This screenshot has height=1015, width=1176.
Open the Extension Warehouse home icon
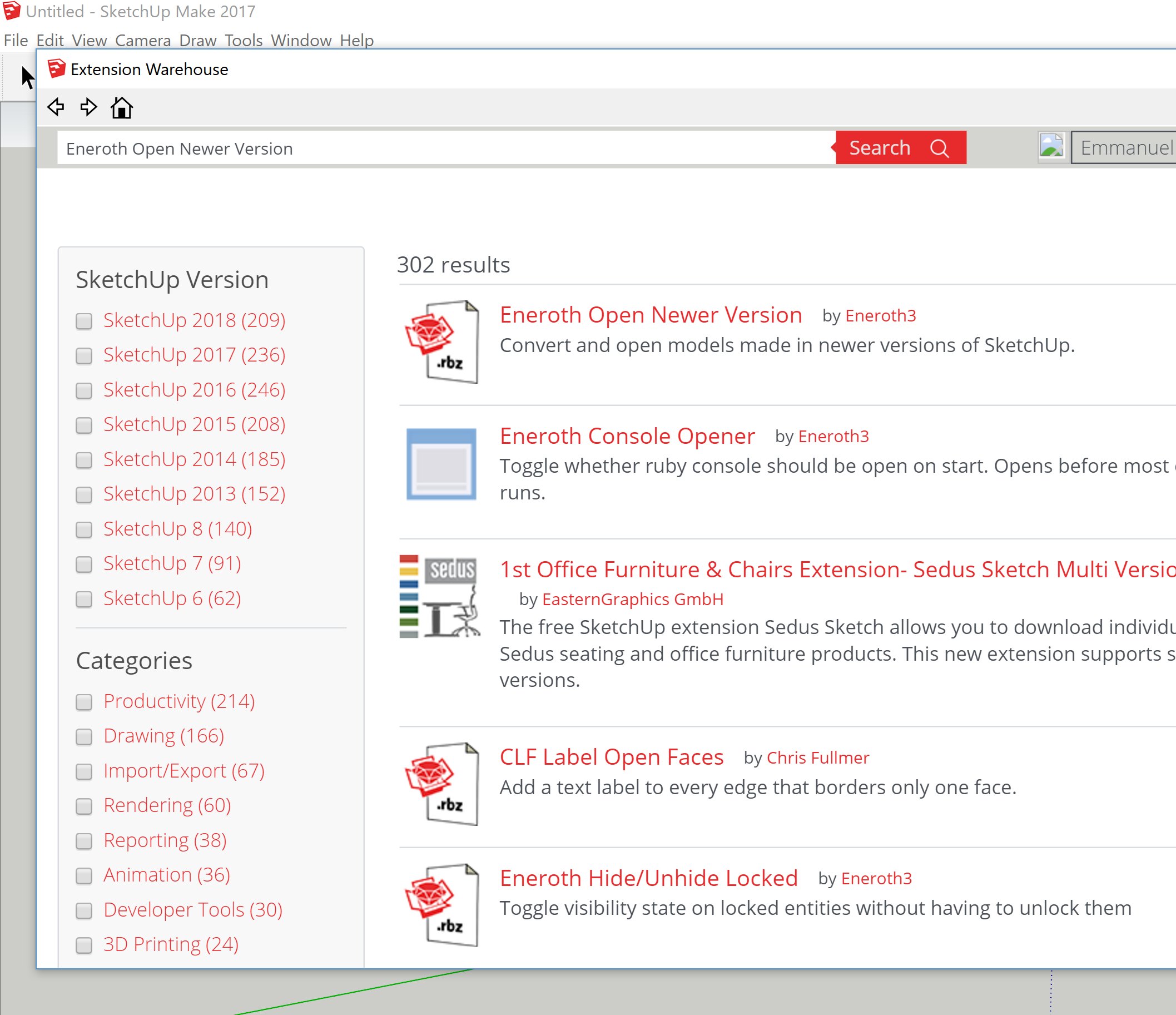pyautogui.click(x=121, y=107)
